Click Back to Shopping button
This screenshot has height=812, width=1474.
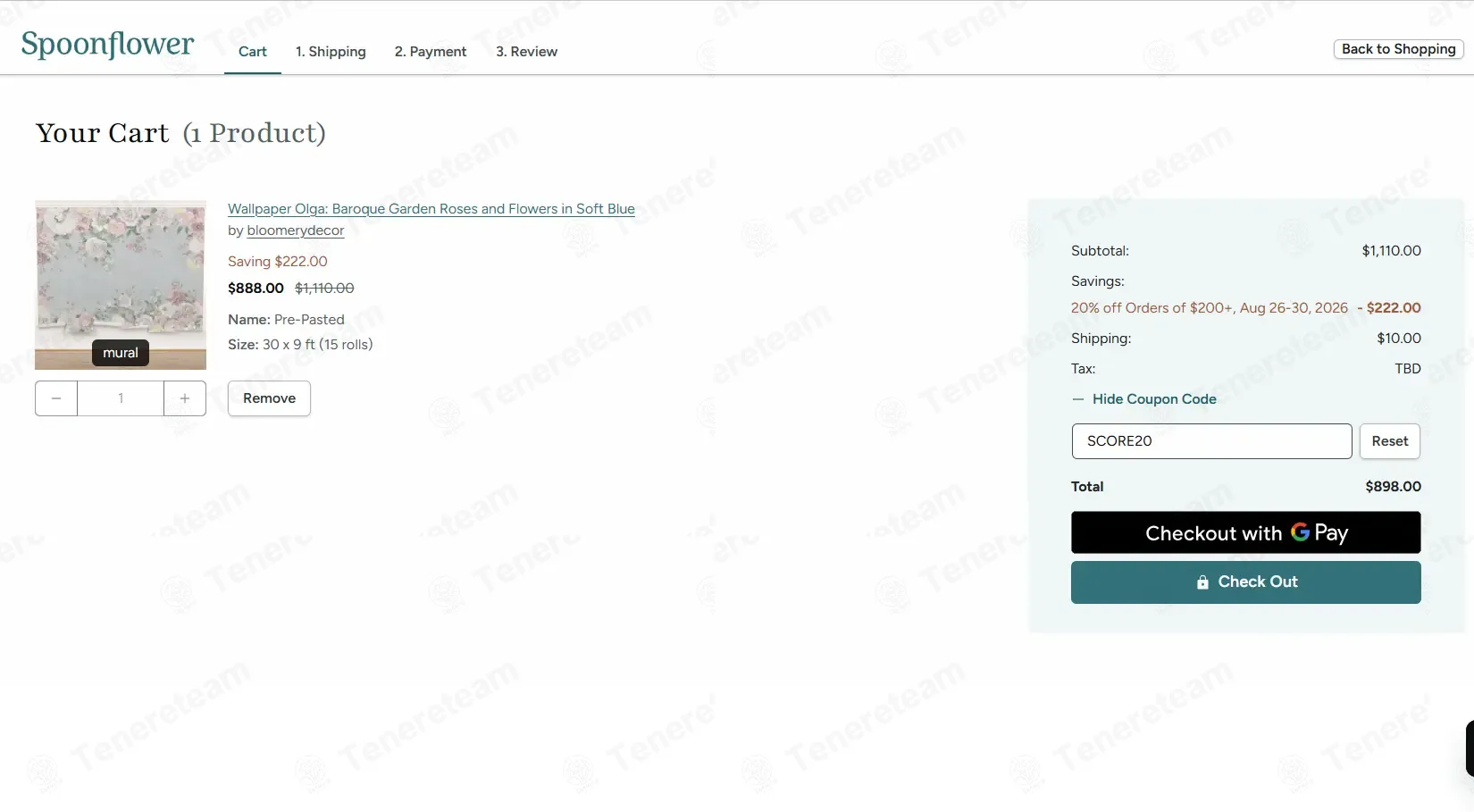click(1398, 49)
